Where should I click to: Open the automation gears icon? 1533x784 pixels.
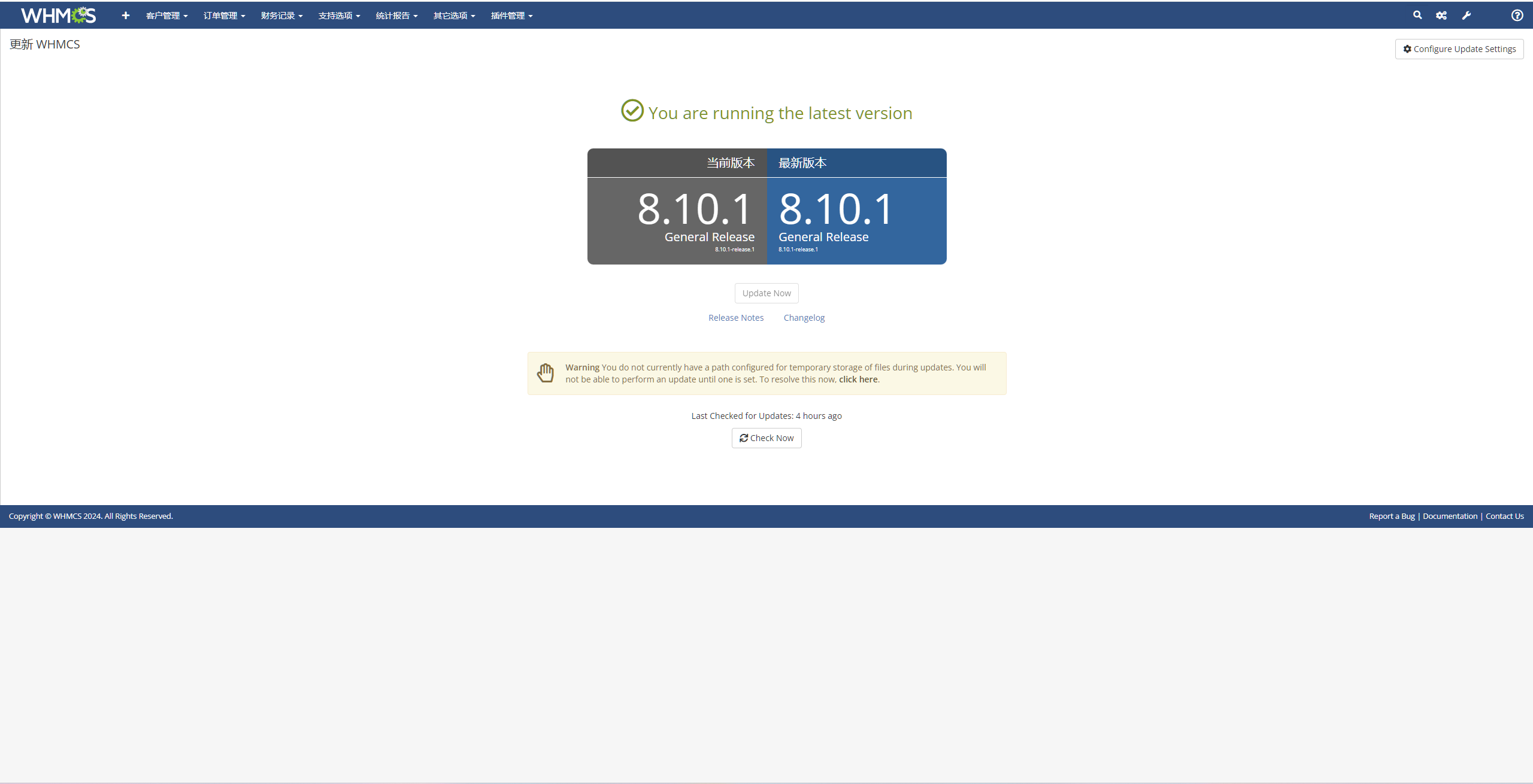point(1441,16)
